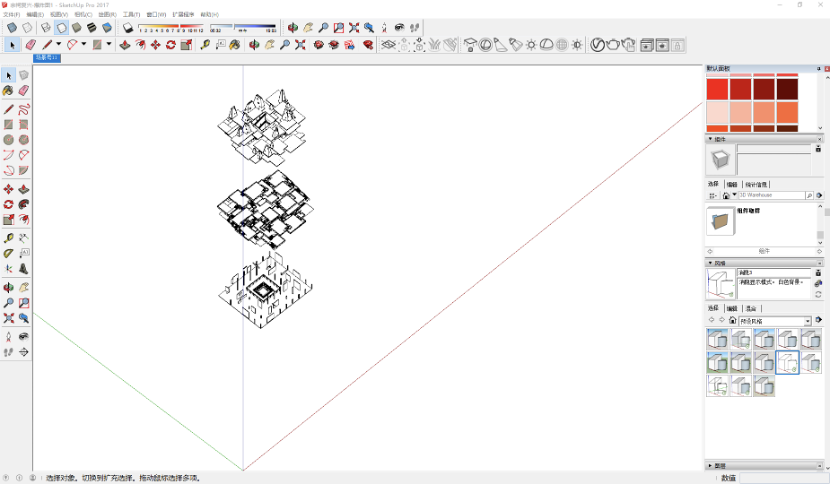This screenshot has height=484, width=830.
Task: Open the 工具 (Tools) menu
Action: [x=131, y=14]
